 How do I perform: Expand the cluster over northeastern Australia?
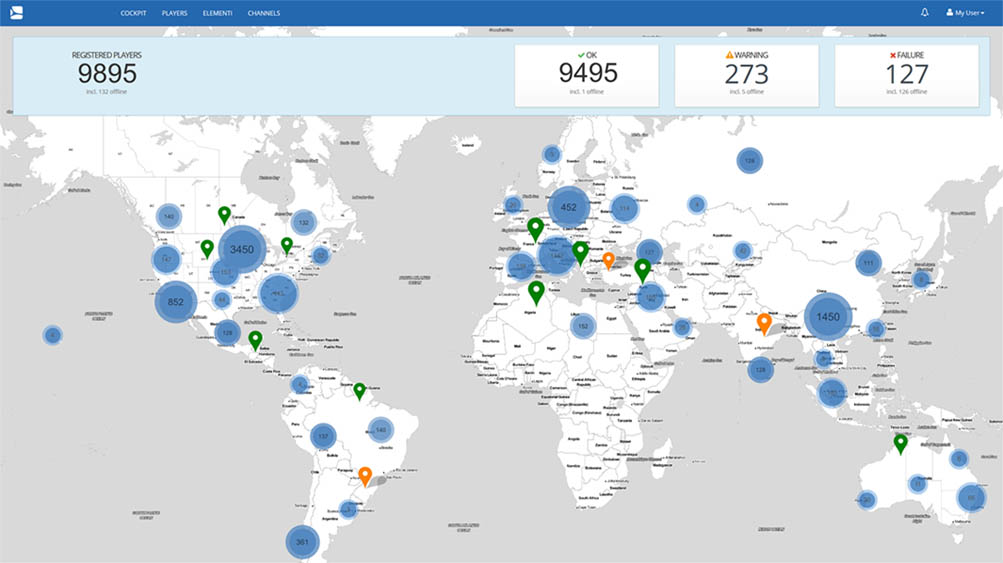958,458
